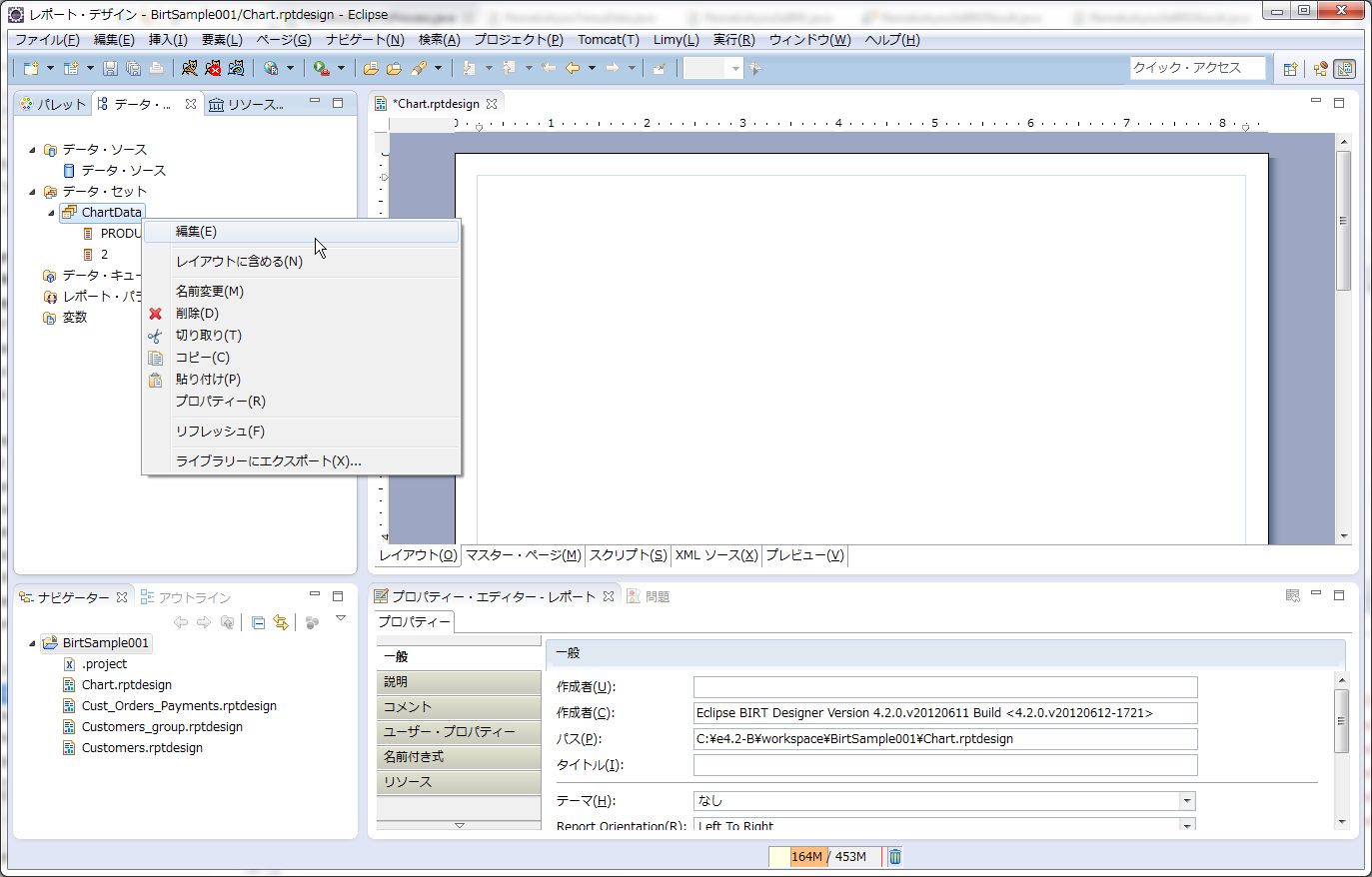
Task: Switch to the スクリプト(S) tab
Action: (x=628, y=555)
